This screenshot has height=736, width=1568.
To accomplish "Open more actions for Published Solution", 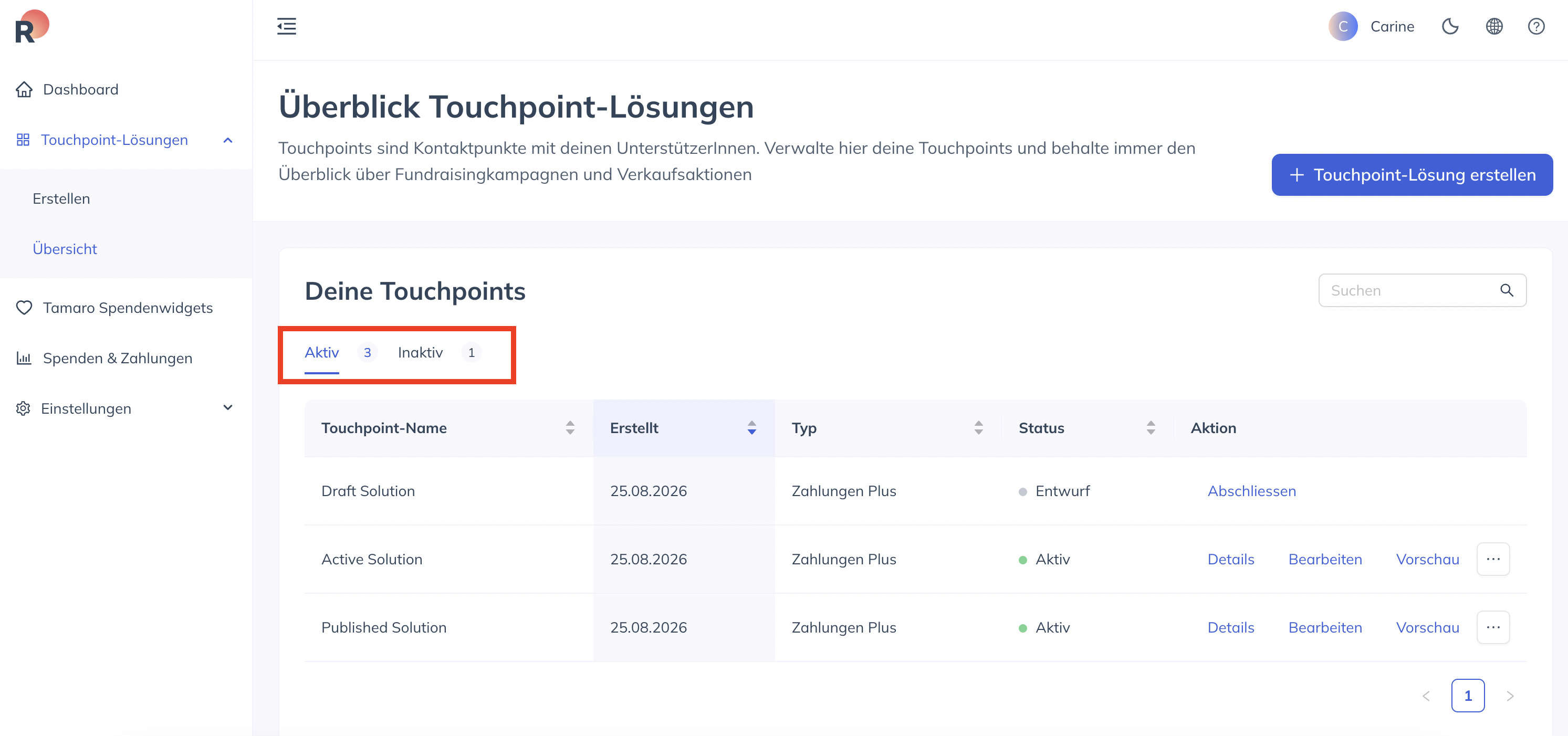I will click(x=1493, y=627).
